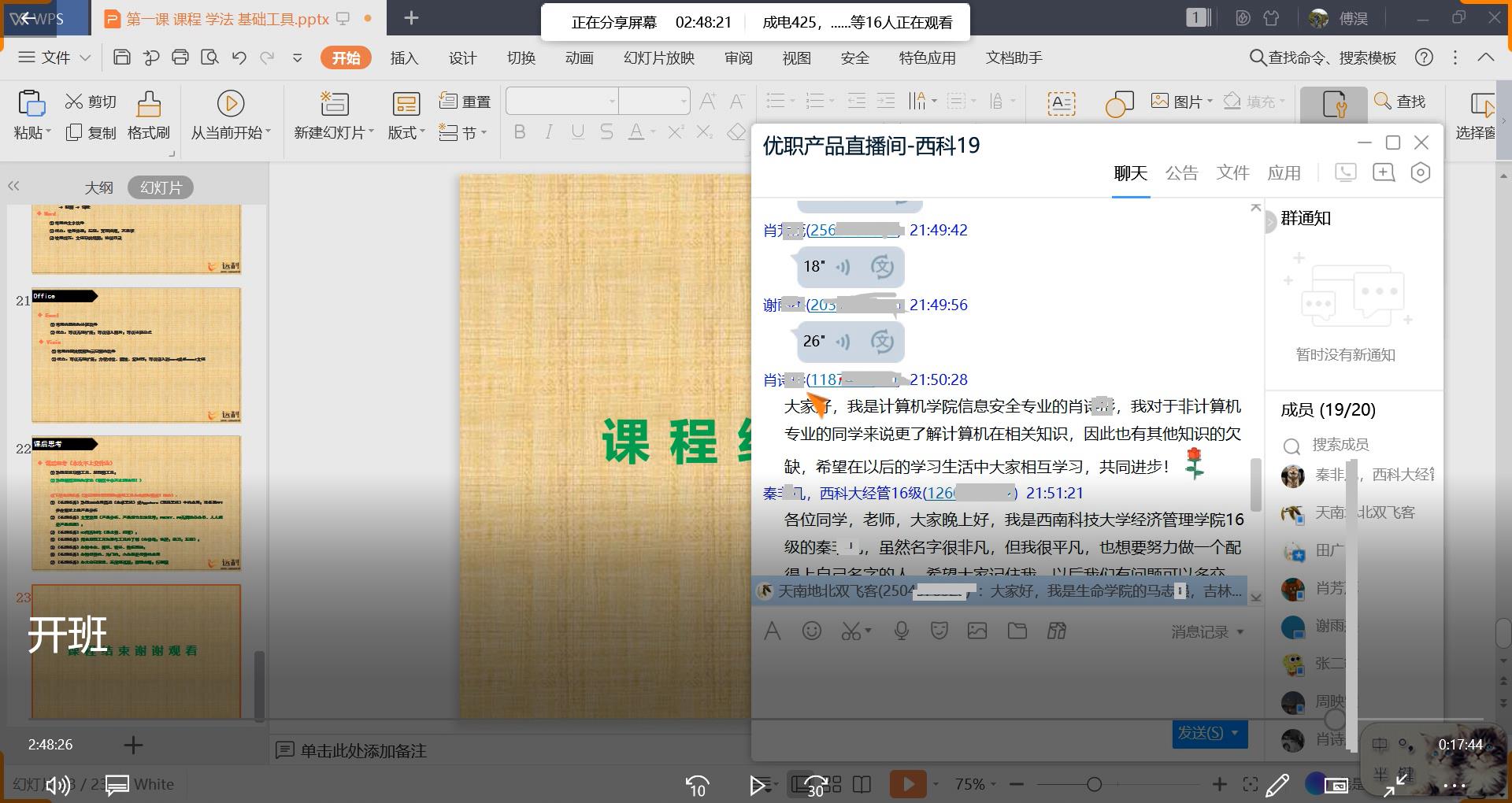Toggle the group notice panel arrow
The height and width of the screenshot is (803, 1512).
click(x=1270, y=223)
